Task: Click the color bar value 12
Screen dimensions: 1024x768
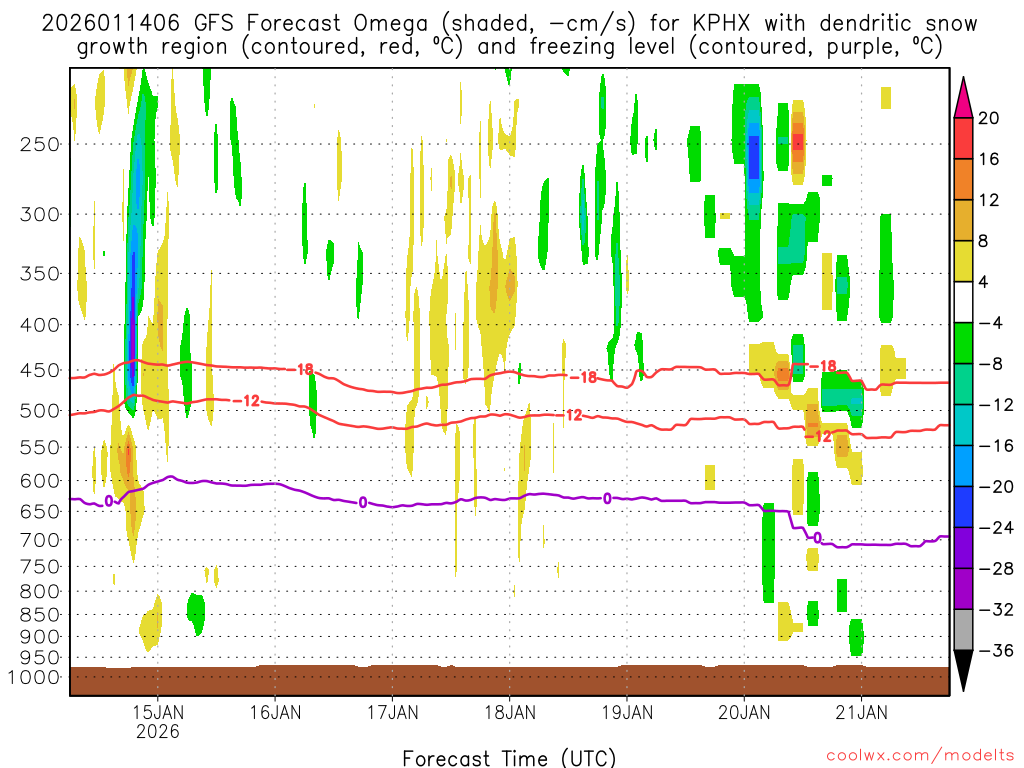Action: pos(989,200)
